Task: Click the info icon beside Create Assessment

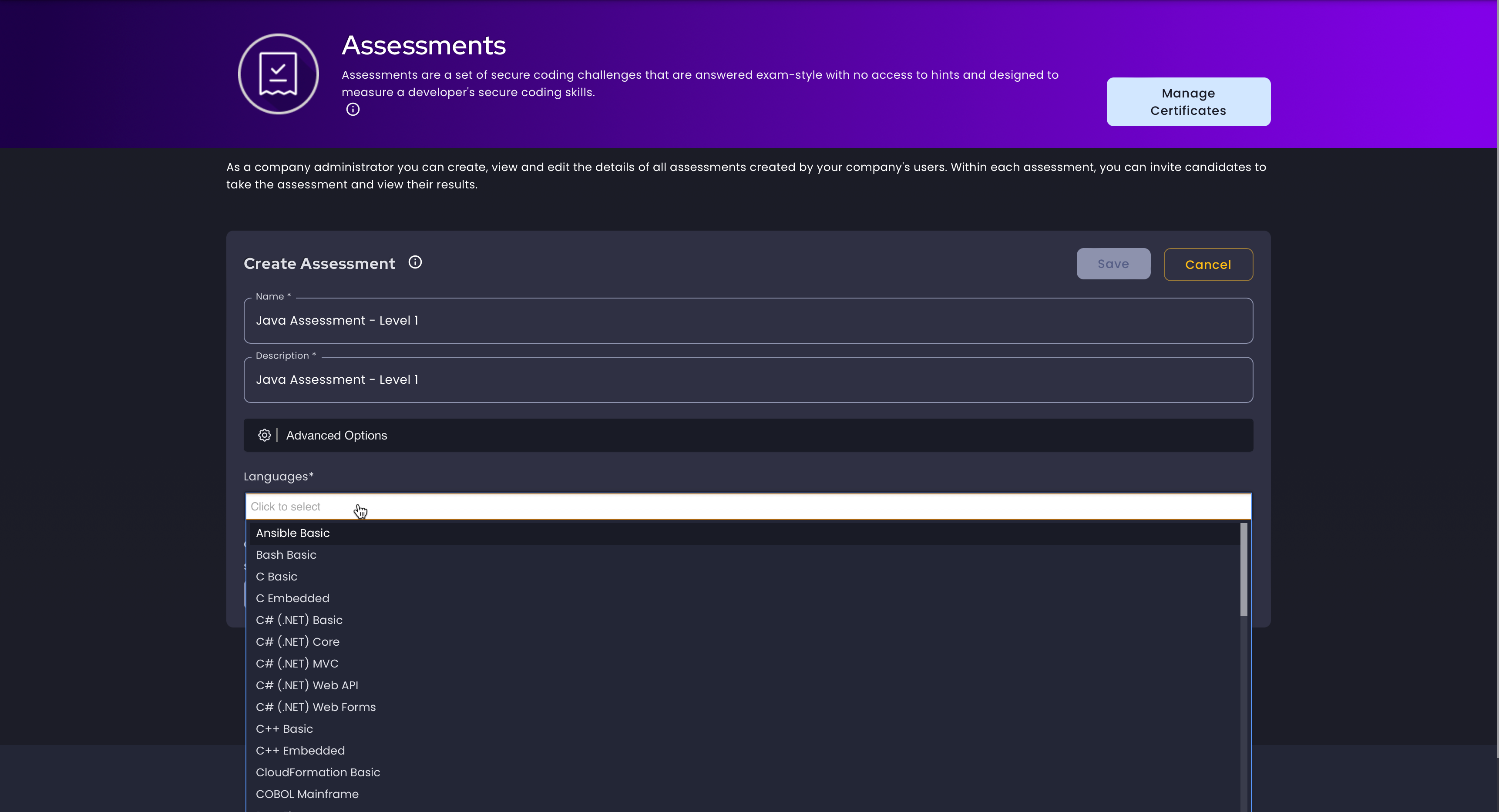Action: click(x=415, y=262)
